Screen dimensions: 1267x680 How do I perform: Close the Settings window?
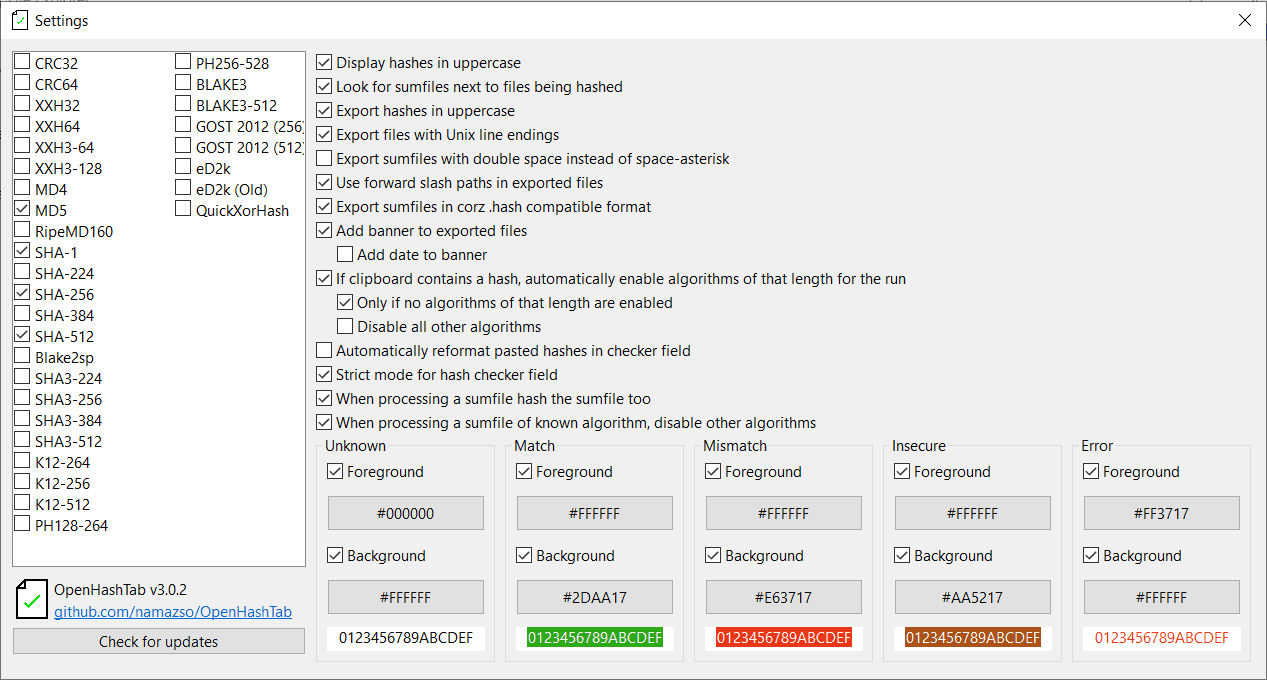[1245, 20]
